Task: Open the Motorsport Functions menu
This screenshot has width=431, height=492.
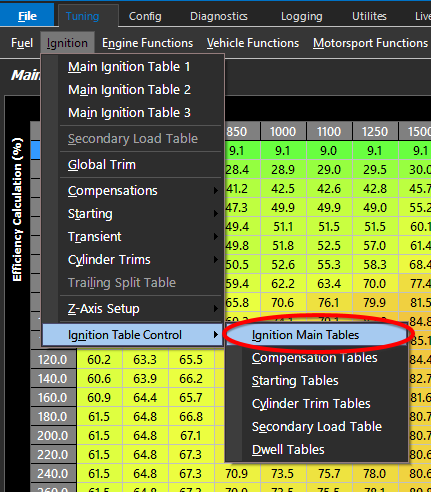Action: point(370,43)
